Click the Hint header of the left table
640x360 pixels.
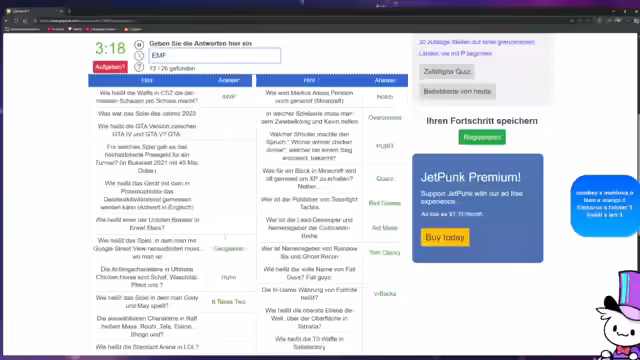click(x=147, y=80)
